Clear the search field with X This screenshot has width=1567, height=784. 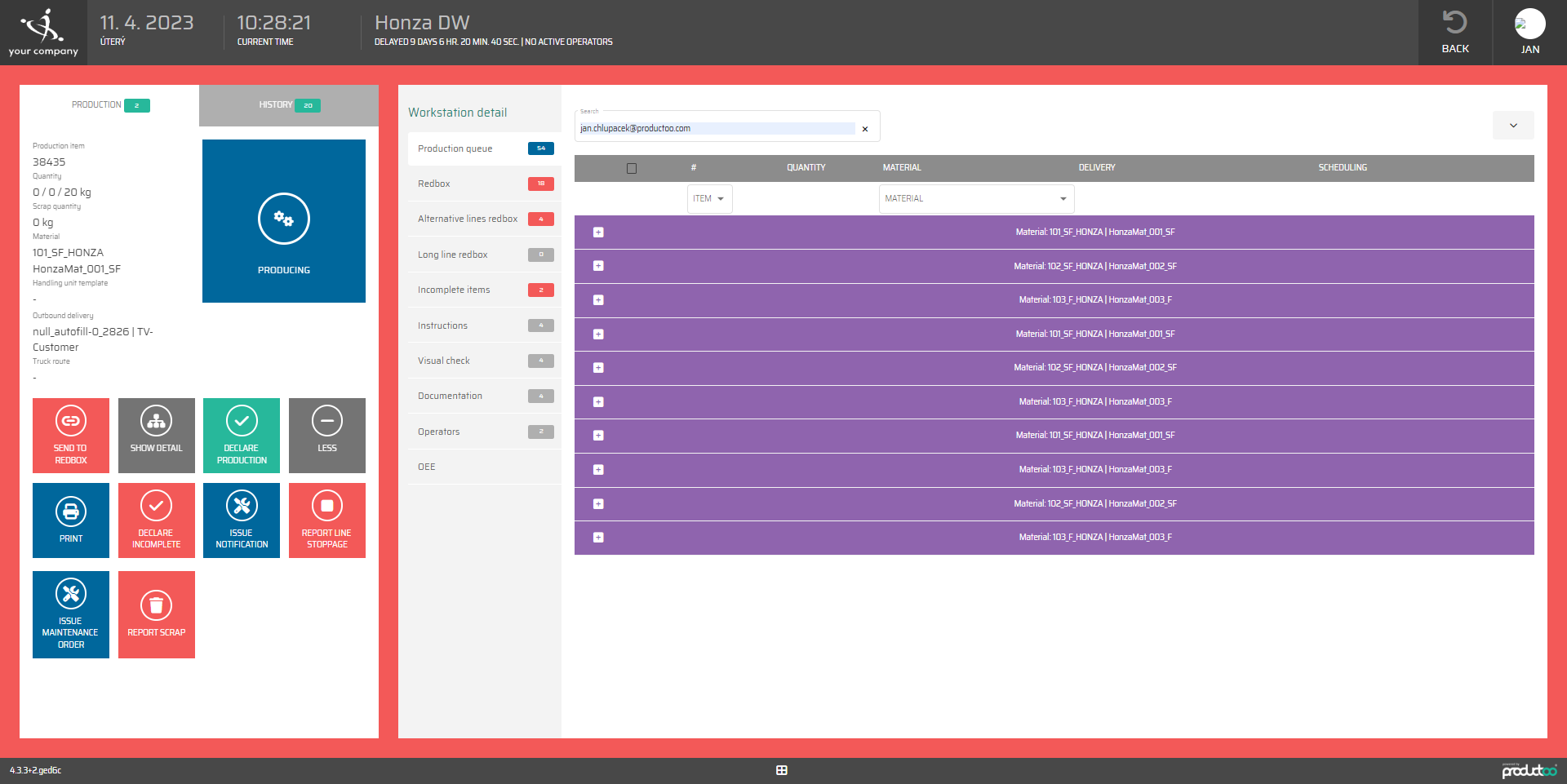point(865,129)
